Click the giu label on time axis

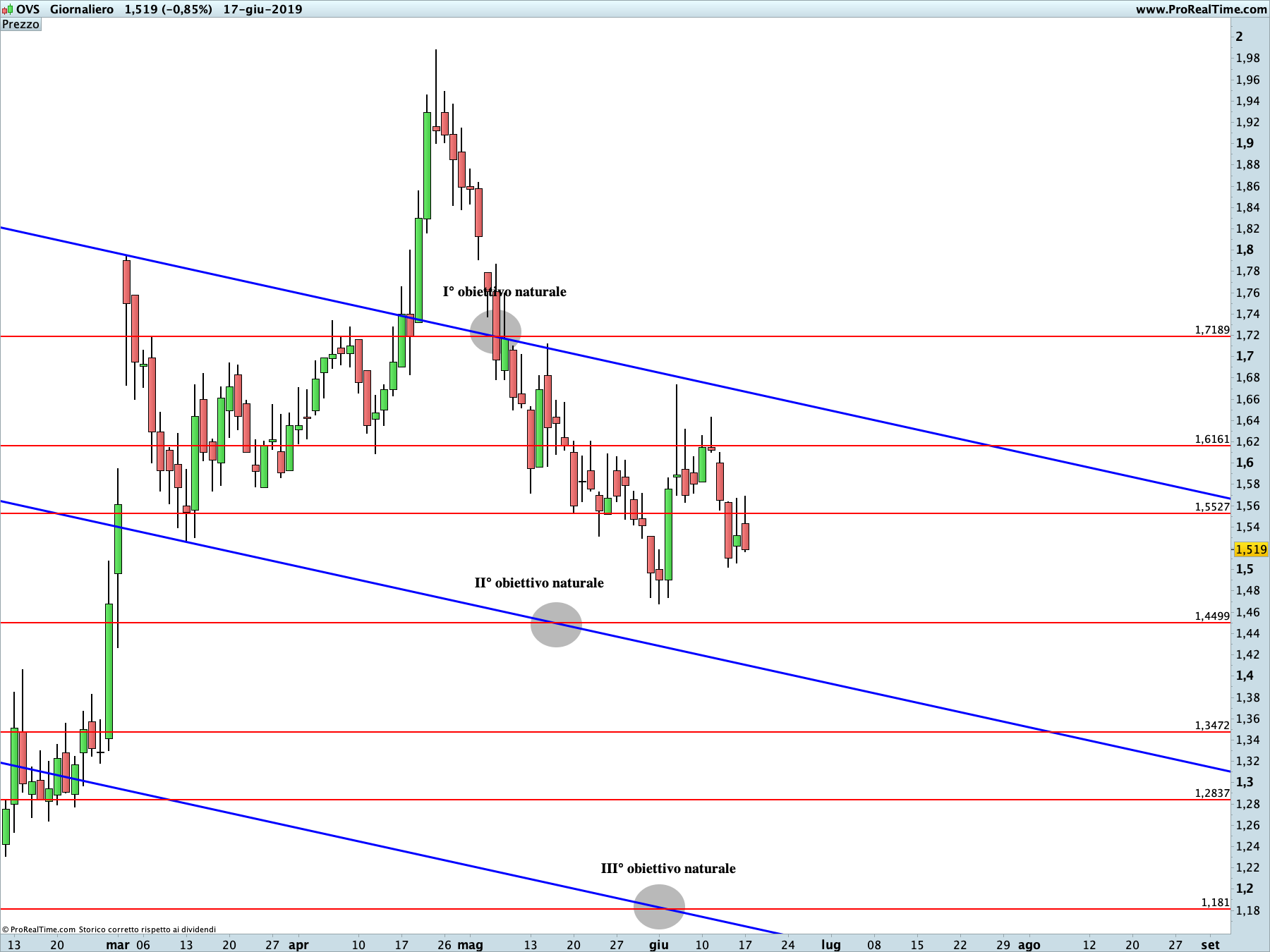pos(659,945)
